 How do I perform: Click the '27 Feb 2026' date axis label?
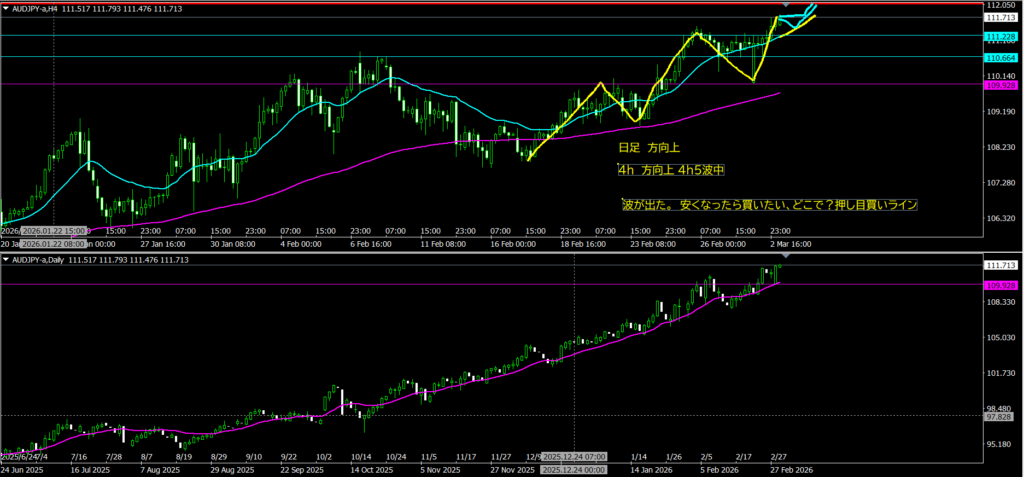[789, 468]
